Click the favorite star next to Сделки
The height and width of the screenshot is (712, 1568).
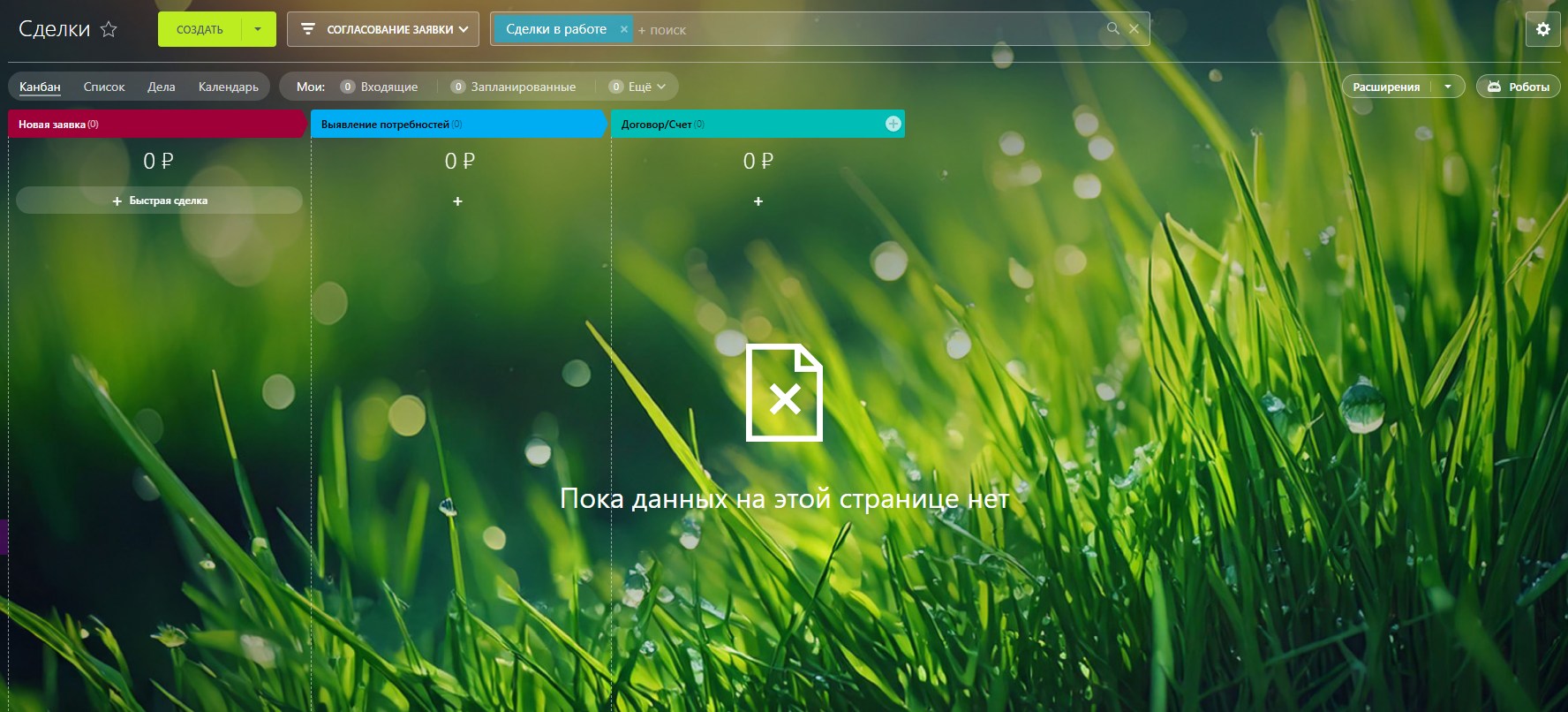109,29
